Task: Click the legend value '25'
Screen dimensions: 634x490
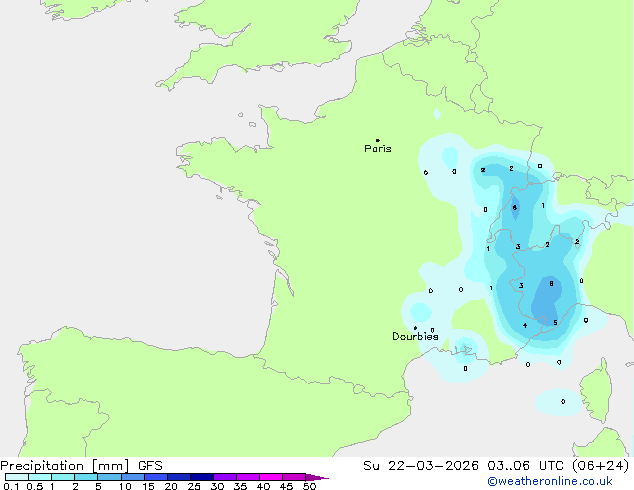Action: [x=194, y=486]
